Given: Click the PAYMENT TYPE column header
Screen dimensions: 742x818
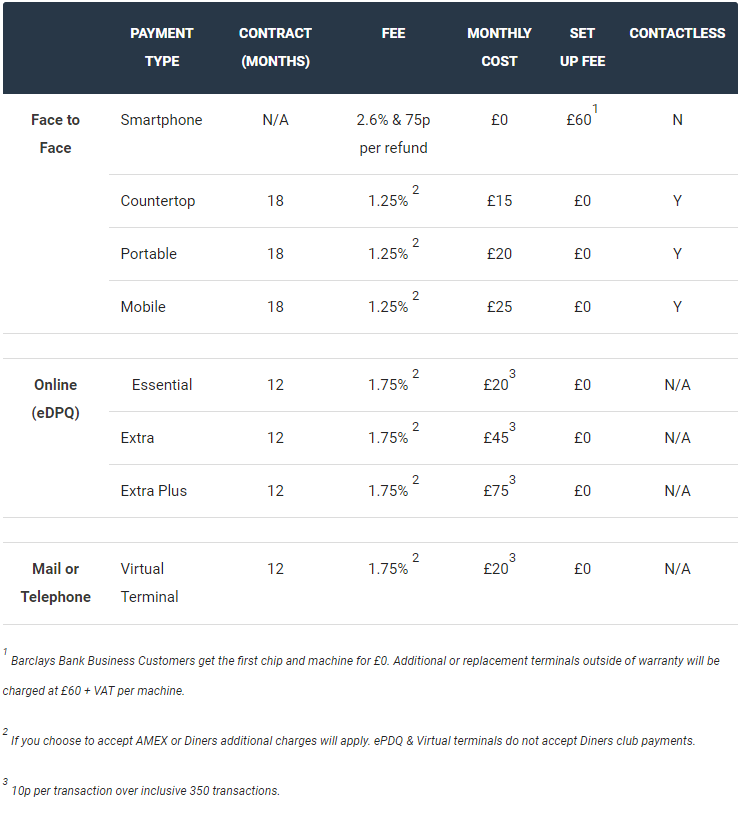Looking at the screenshot, I should point(162,47).
